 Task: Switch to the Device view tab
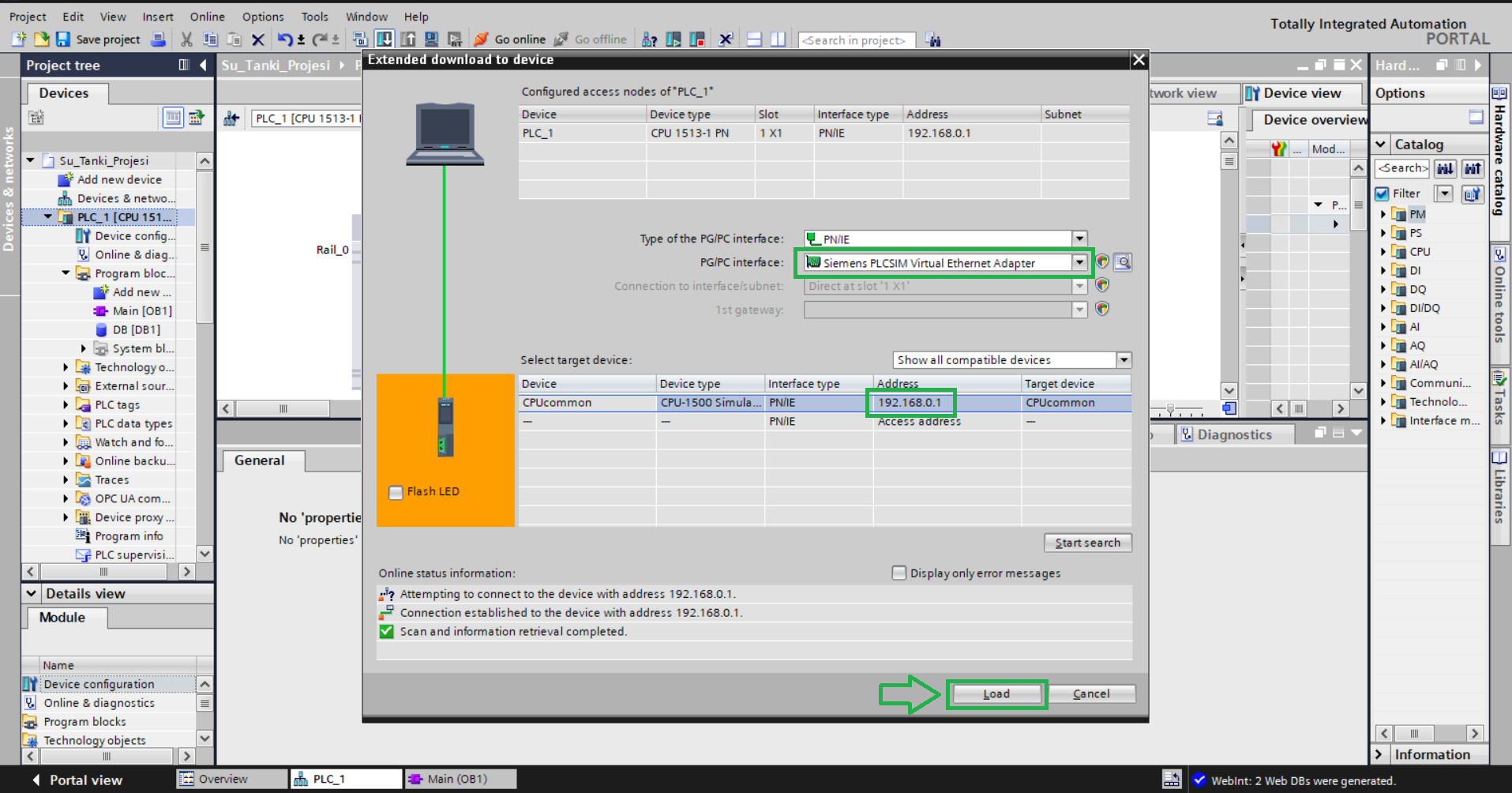coord(1300,93)
